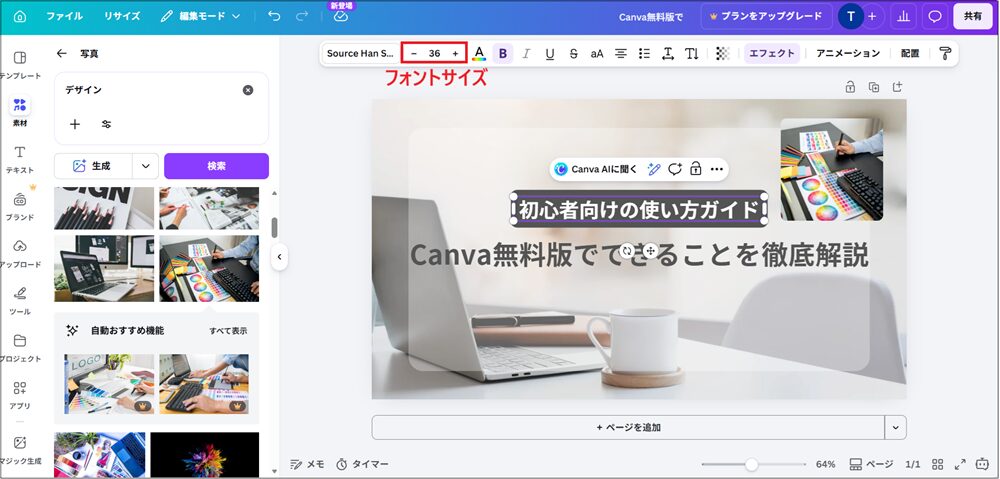Image resolution: width=1000 pixels, height=479 pixels.
Task: Open プロジェクト in the sidebar
Action: coord(20,348)
